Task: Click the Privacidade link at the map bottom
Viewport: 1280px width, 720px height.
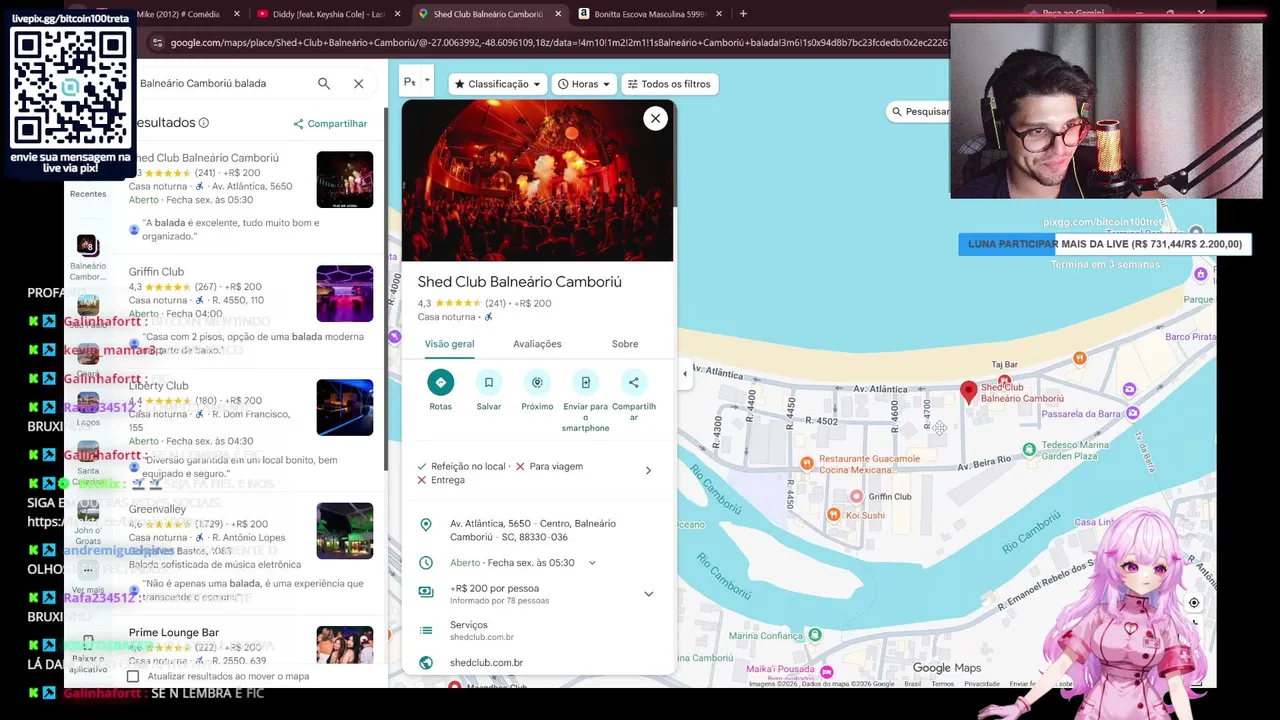Action: pos(982,684)
